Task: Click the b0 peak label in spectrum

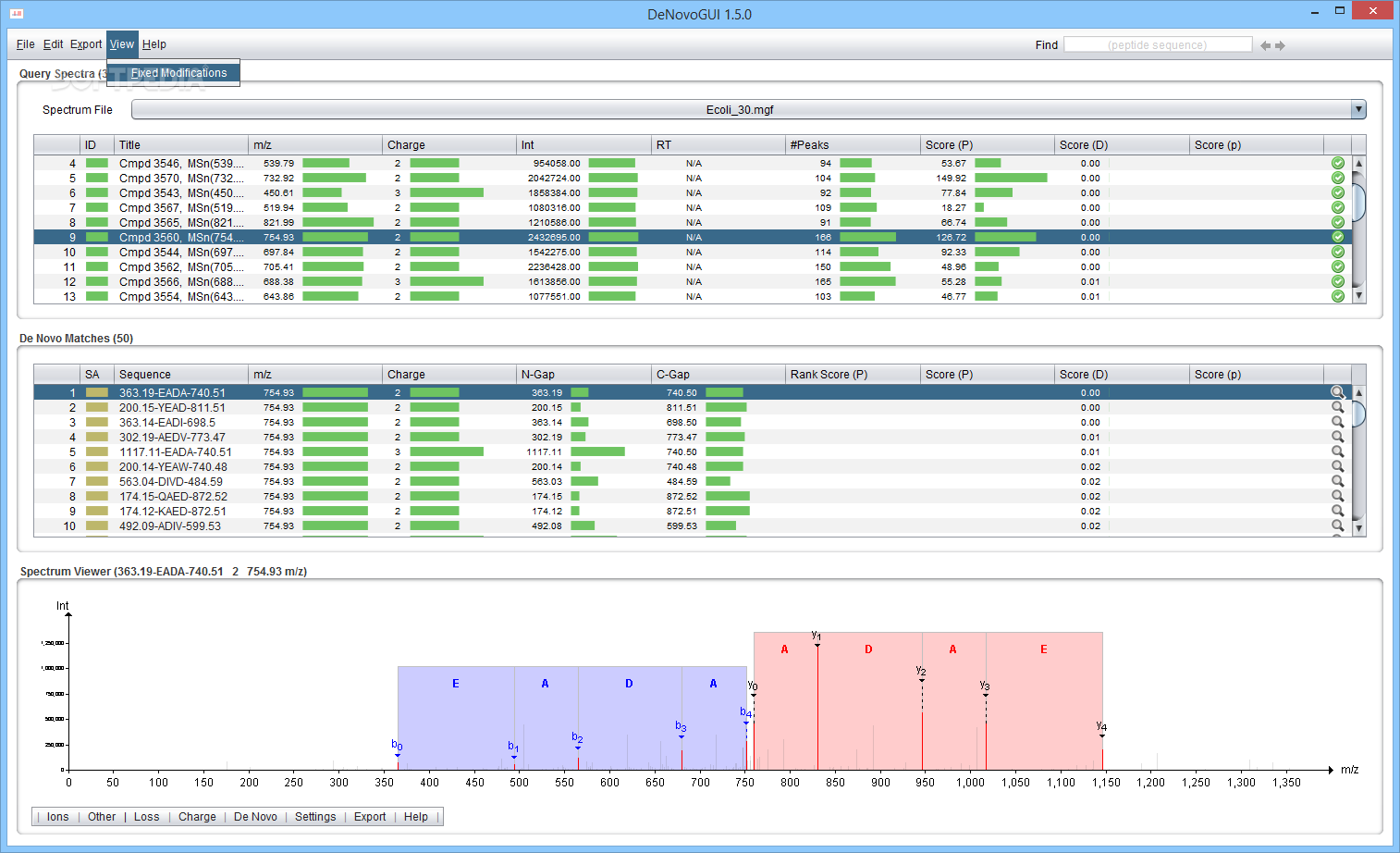Action: (x=397, y=745)
